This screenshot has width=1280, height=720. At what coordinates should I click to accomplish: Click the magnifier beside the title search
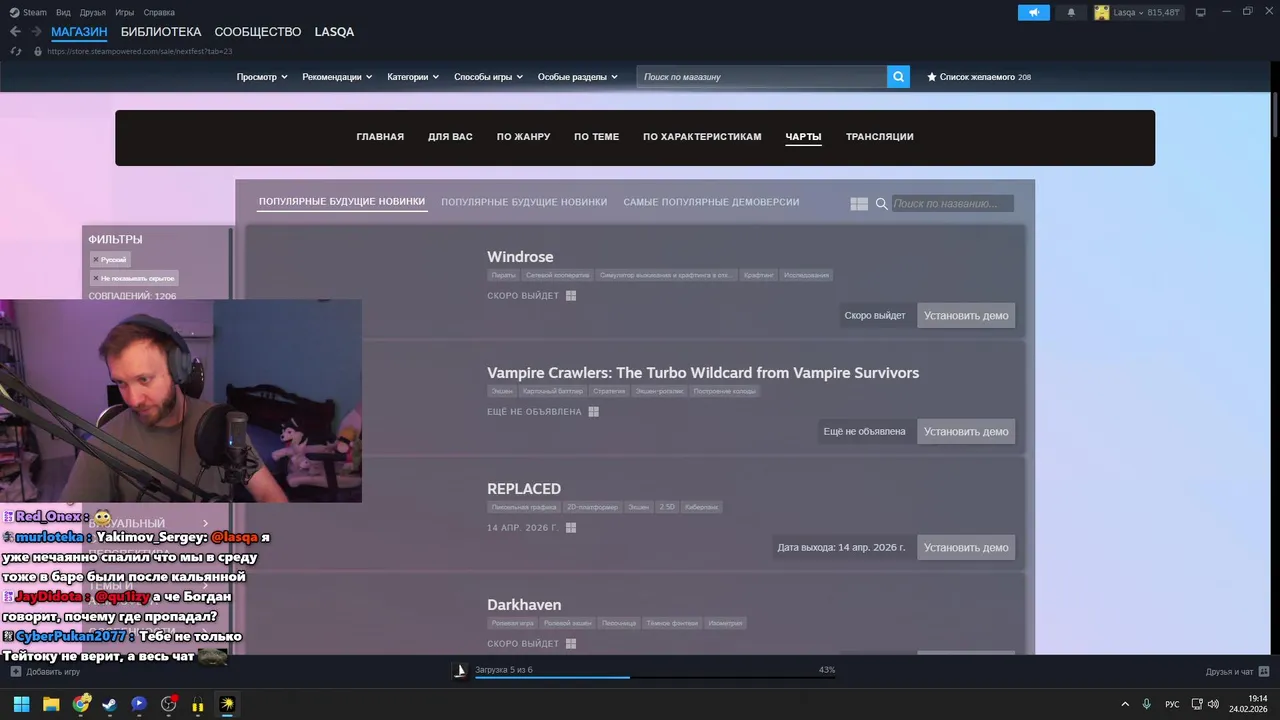click(882, 203)
